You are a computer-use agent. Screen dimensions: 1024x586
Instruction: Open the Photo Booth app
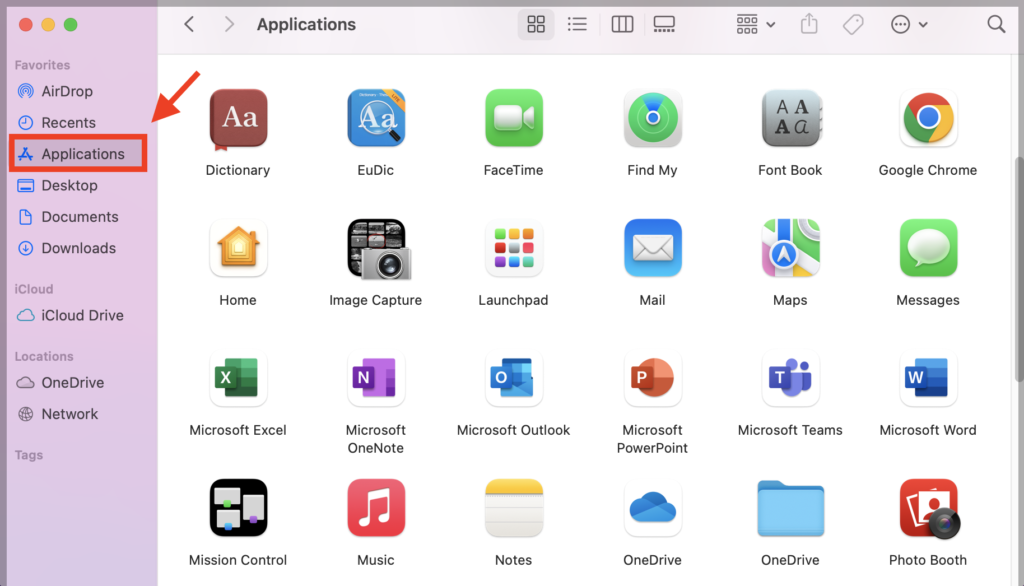pyautogui.click(x=928, y=508)
